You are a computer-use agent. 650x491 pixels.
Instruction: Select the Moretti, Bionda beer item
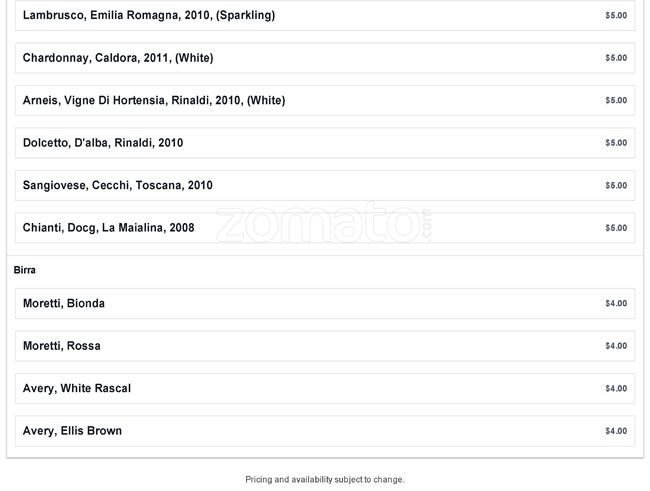point(64,304)
